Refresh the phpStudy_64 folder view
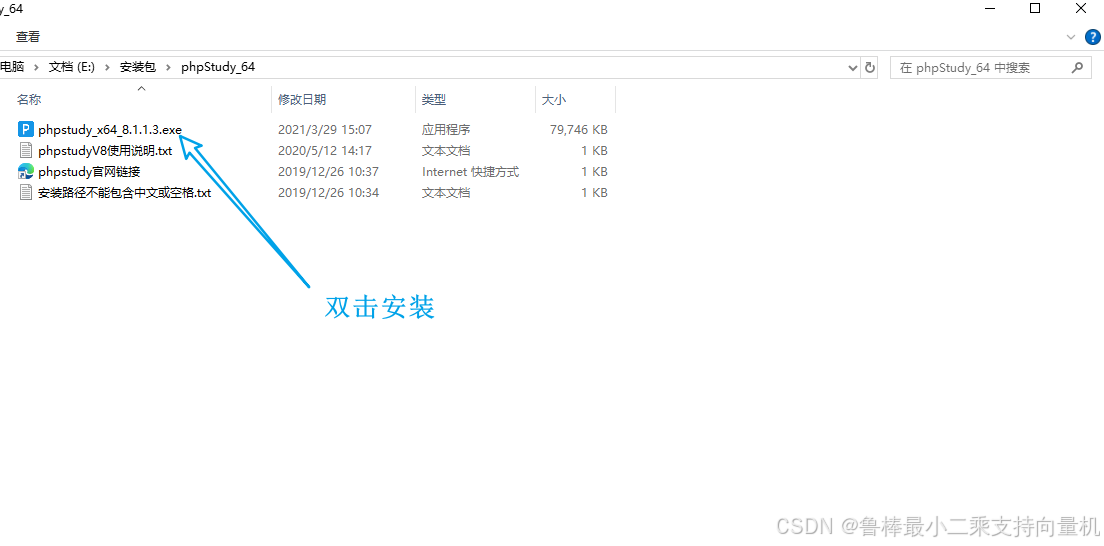This screenshot has width=1104, height=546. pos(870,68)
